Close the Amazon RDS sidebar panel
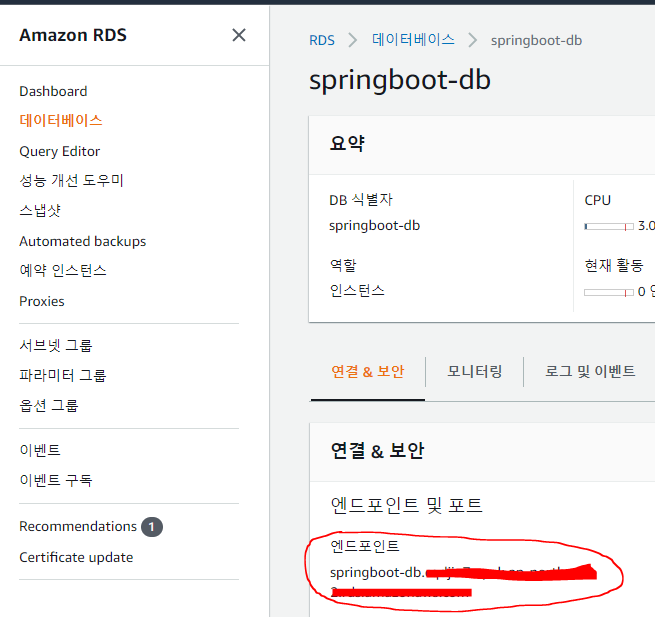The height and width of the screenshot is (617, 655). pos(239,35)
